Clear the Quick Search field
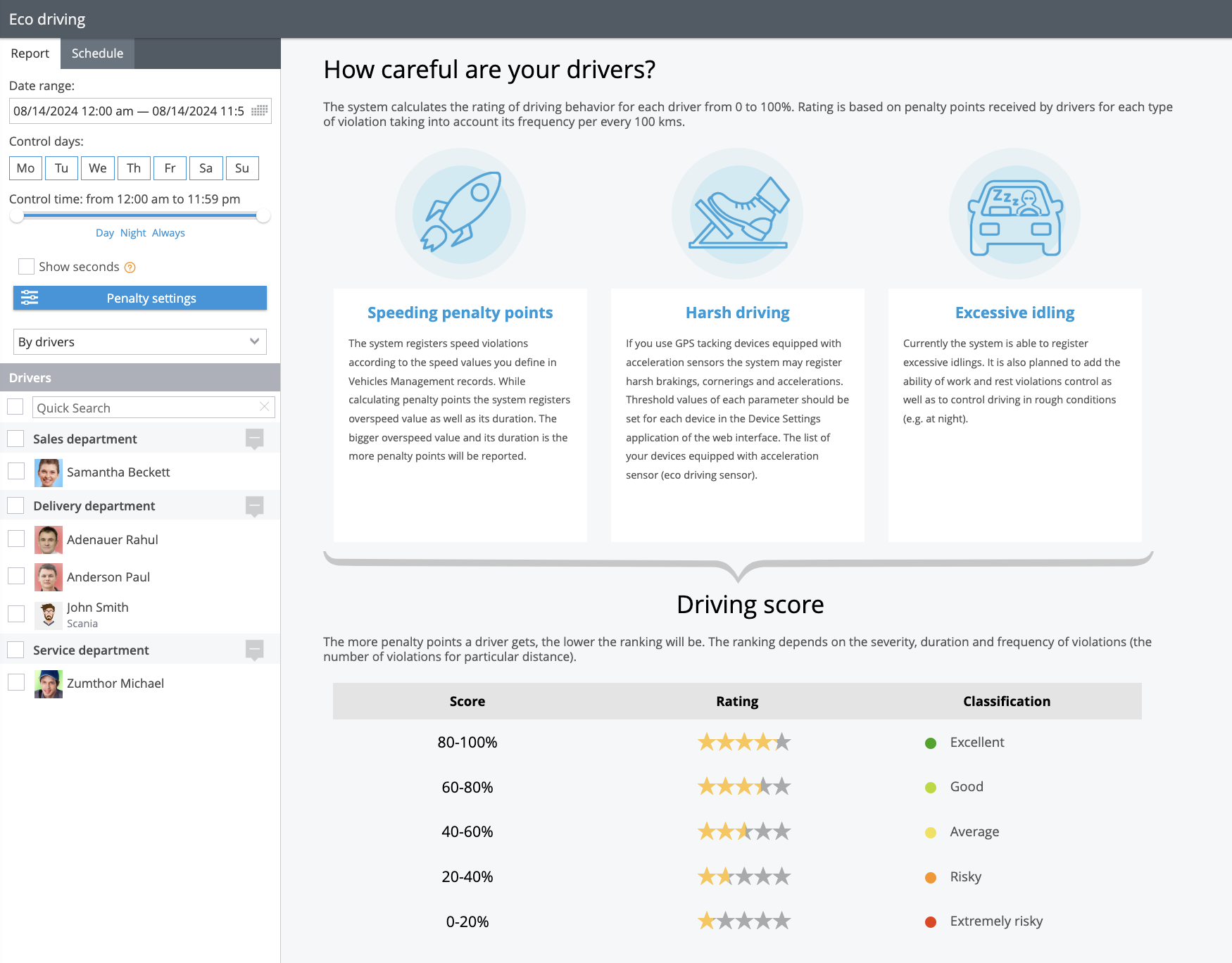This screenshot has height=963, width=1232. tap(264, 407)
